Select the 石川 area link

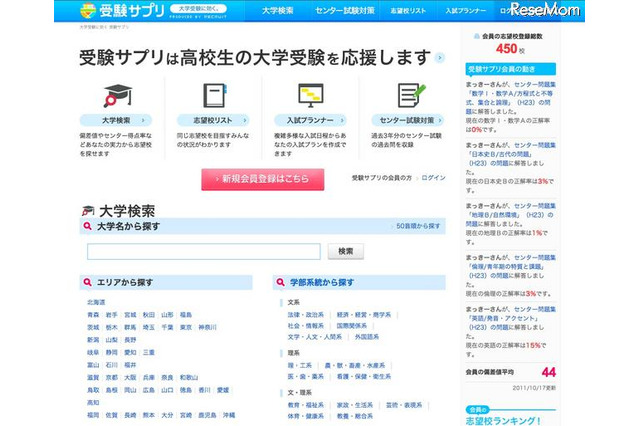[111, 365]
